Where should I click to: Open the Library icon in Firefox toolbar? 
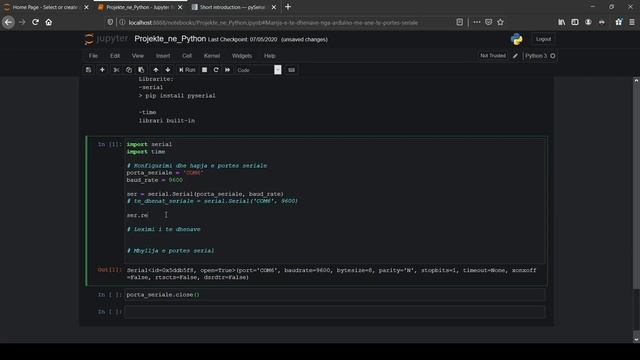pos(562,22)
